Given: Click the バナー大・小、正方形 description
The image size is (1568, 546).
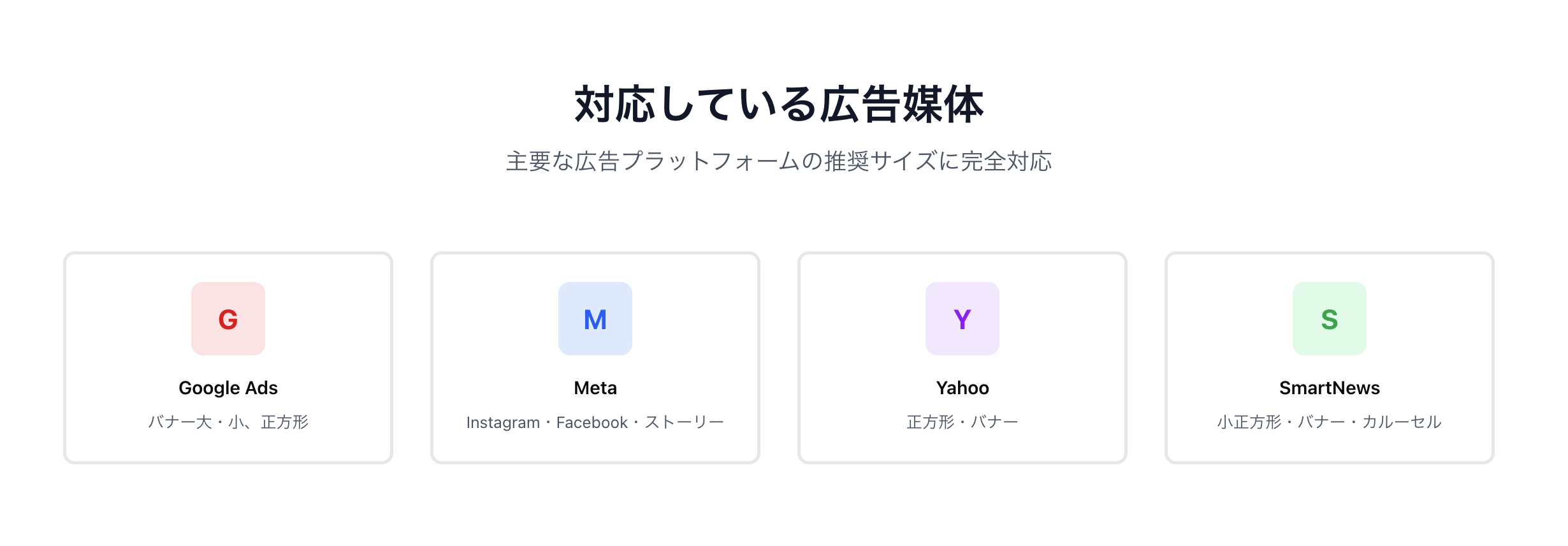Looking at the screenshot, I should (228, 422).
